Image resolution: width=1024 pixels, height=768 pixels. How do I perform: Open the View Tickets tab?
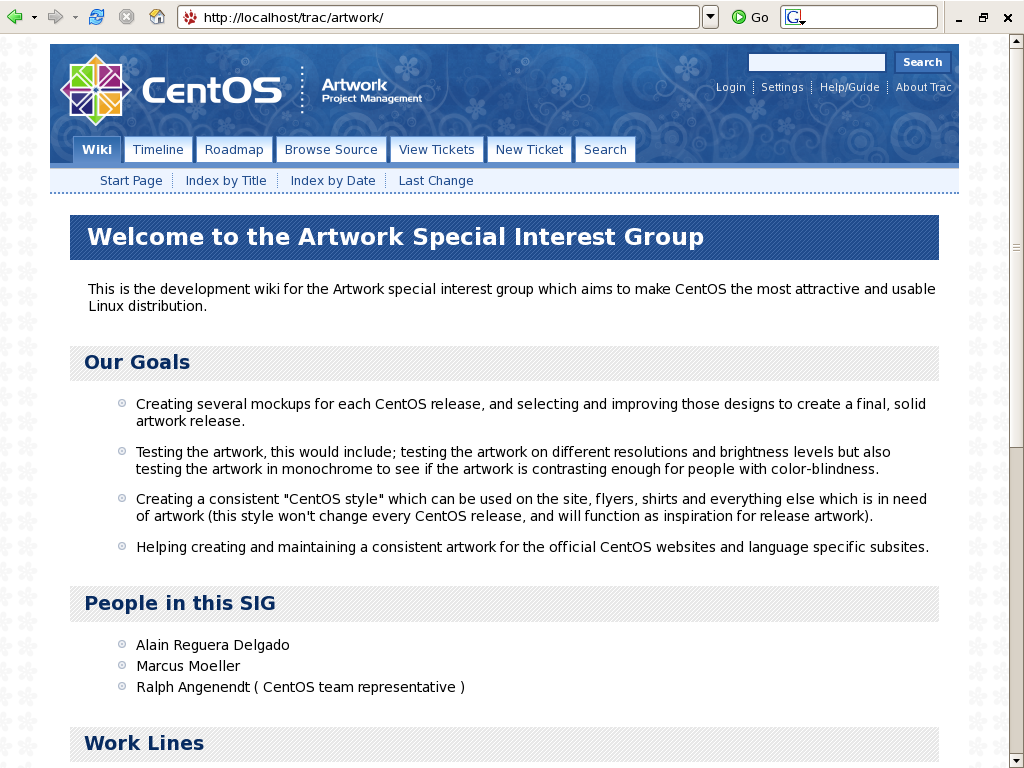pos(436,150)
